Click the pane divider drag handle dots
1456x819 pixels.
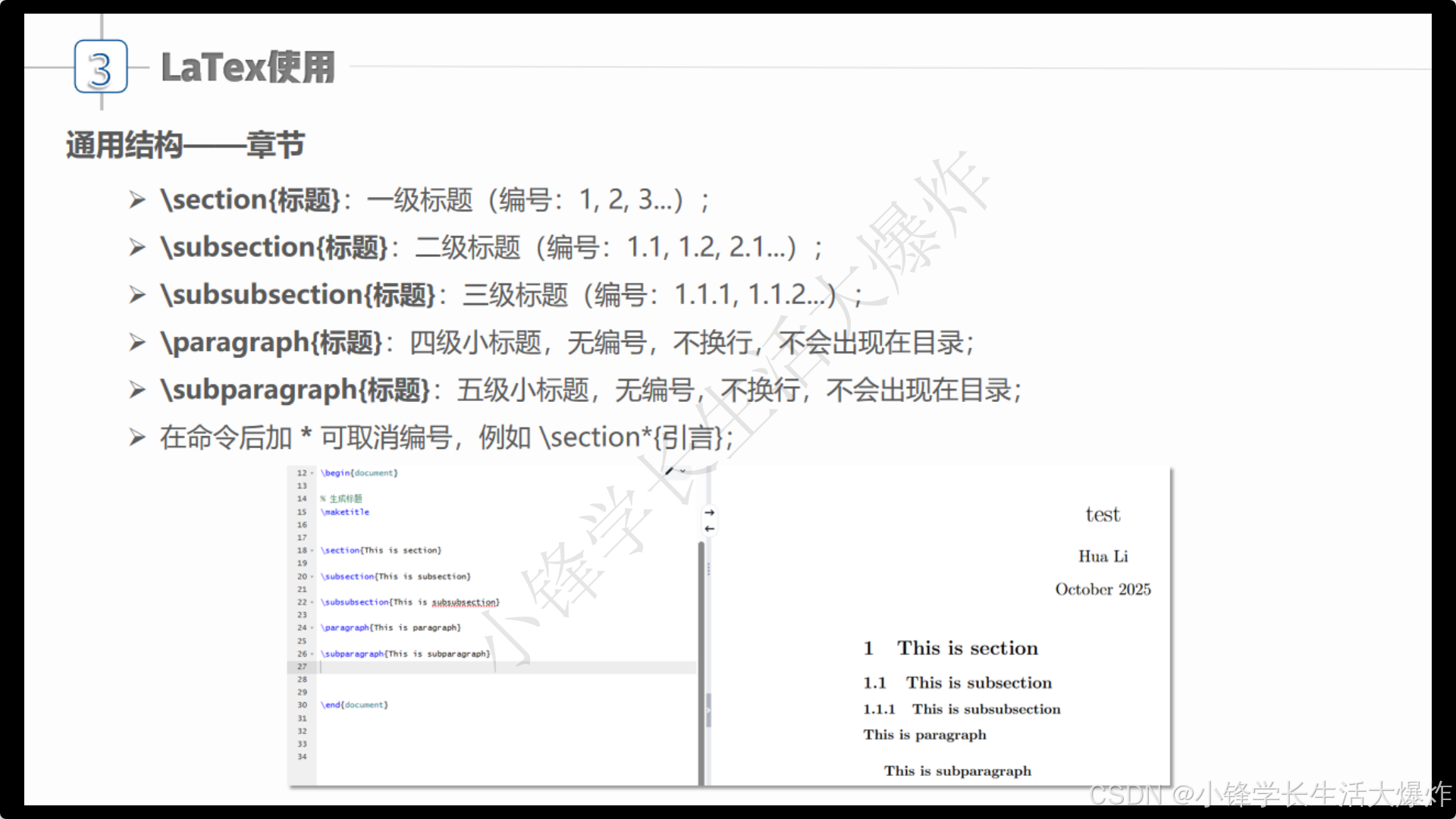point(708,569)
